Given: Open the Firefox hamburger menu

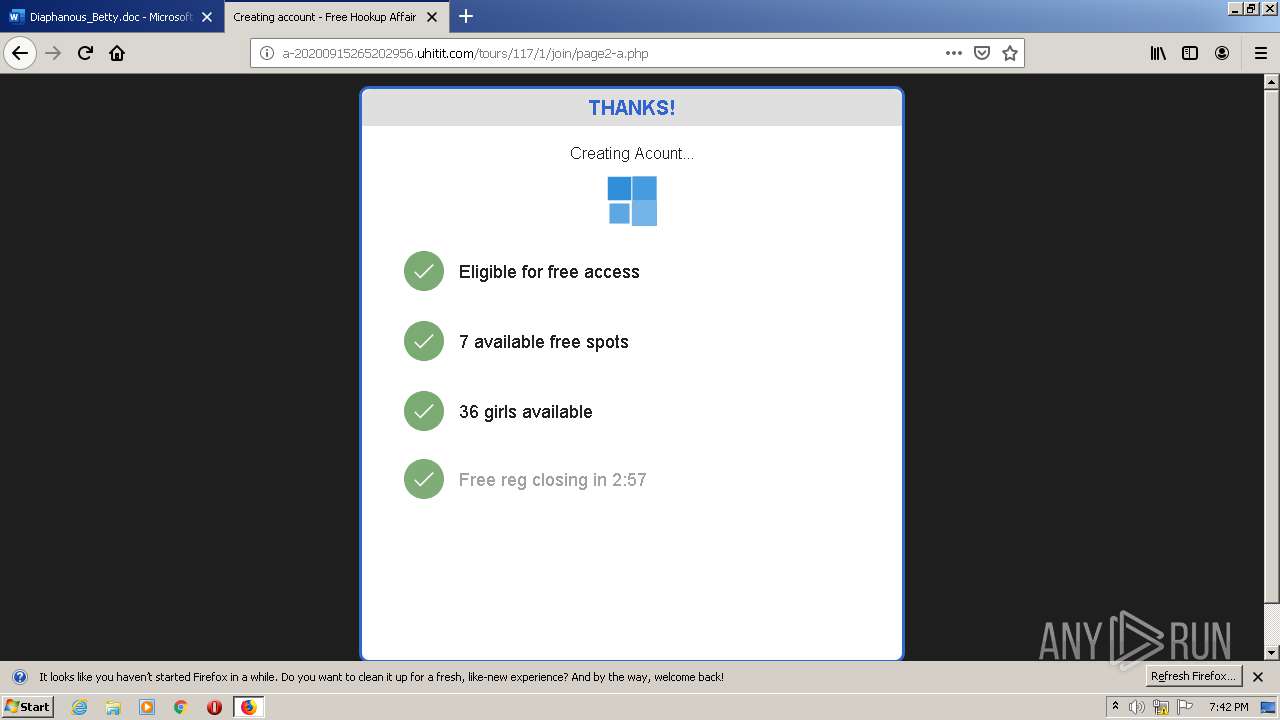Looking at the screenshot, I should click(x=1261, y=53).
